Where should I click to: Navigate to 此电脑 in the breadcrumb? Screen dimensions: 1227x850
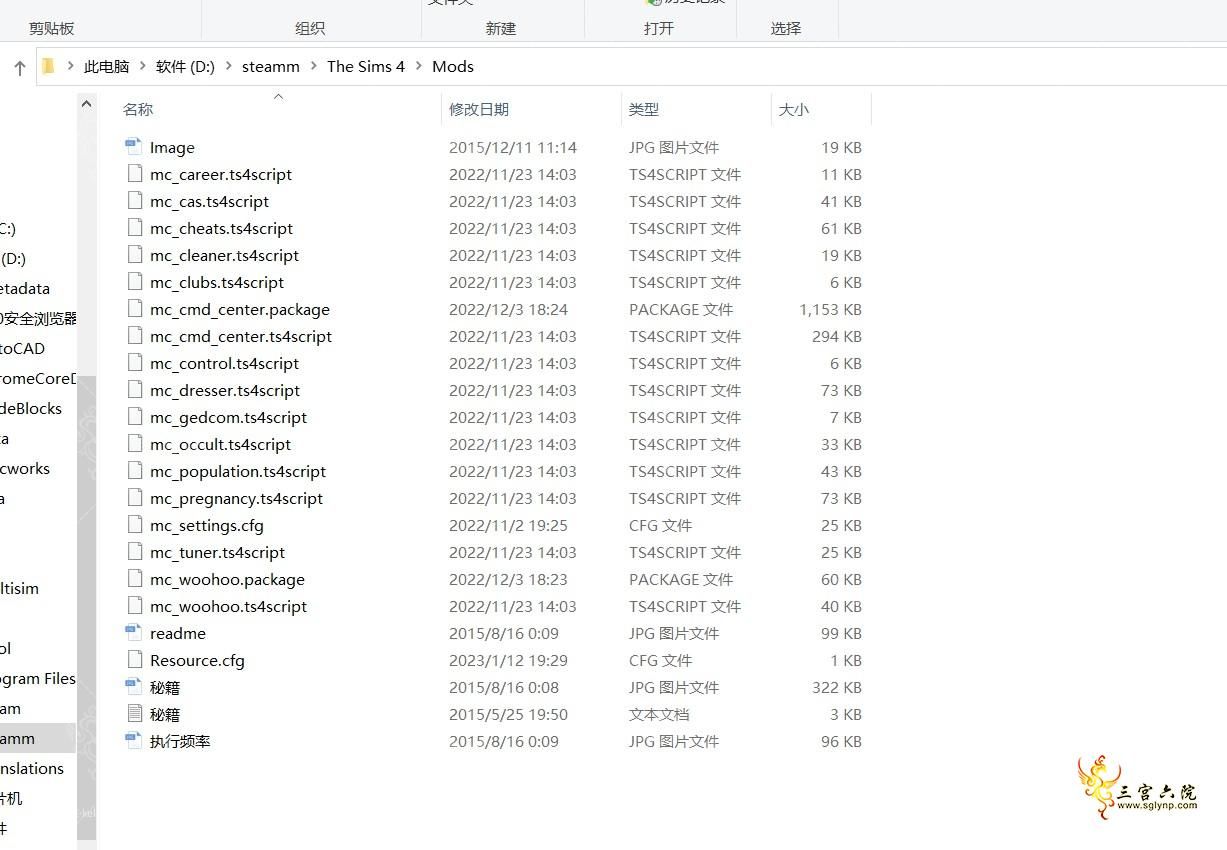[x=107, y=66]
